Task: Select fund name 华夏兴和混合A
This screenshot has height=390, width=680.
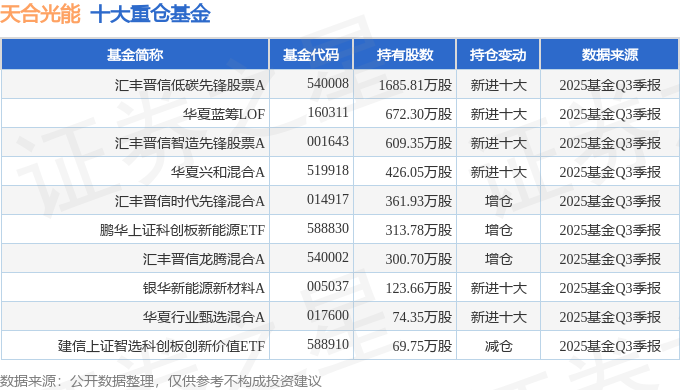Action: [x=217, y=172]
